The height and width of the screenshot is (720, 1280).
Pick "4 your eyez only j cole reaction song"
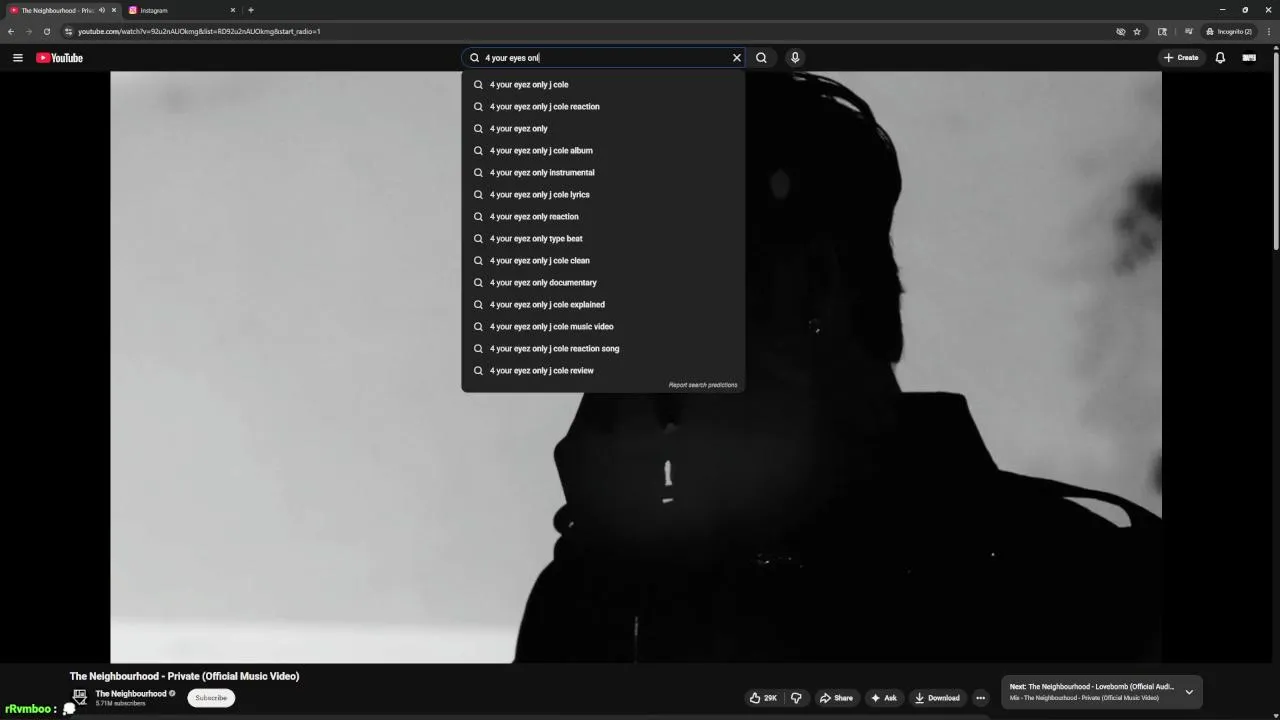tap(603, 349)
